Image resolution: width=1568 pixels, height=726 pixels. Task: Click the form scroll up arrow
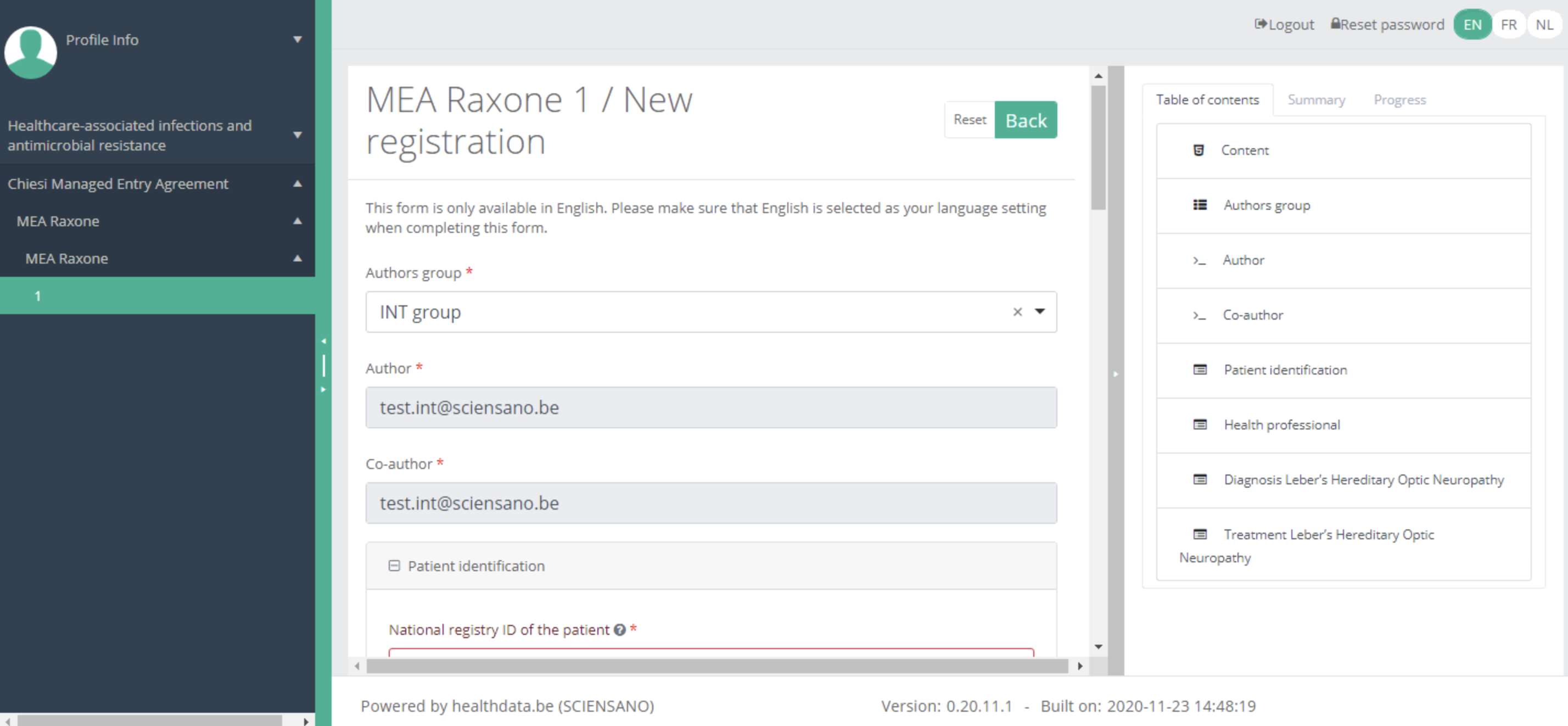point(1098,76)
